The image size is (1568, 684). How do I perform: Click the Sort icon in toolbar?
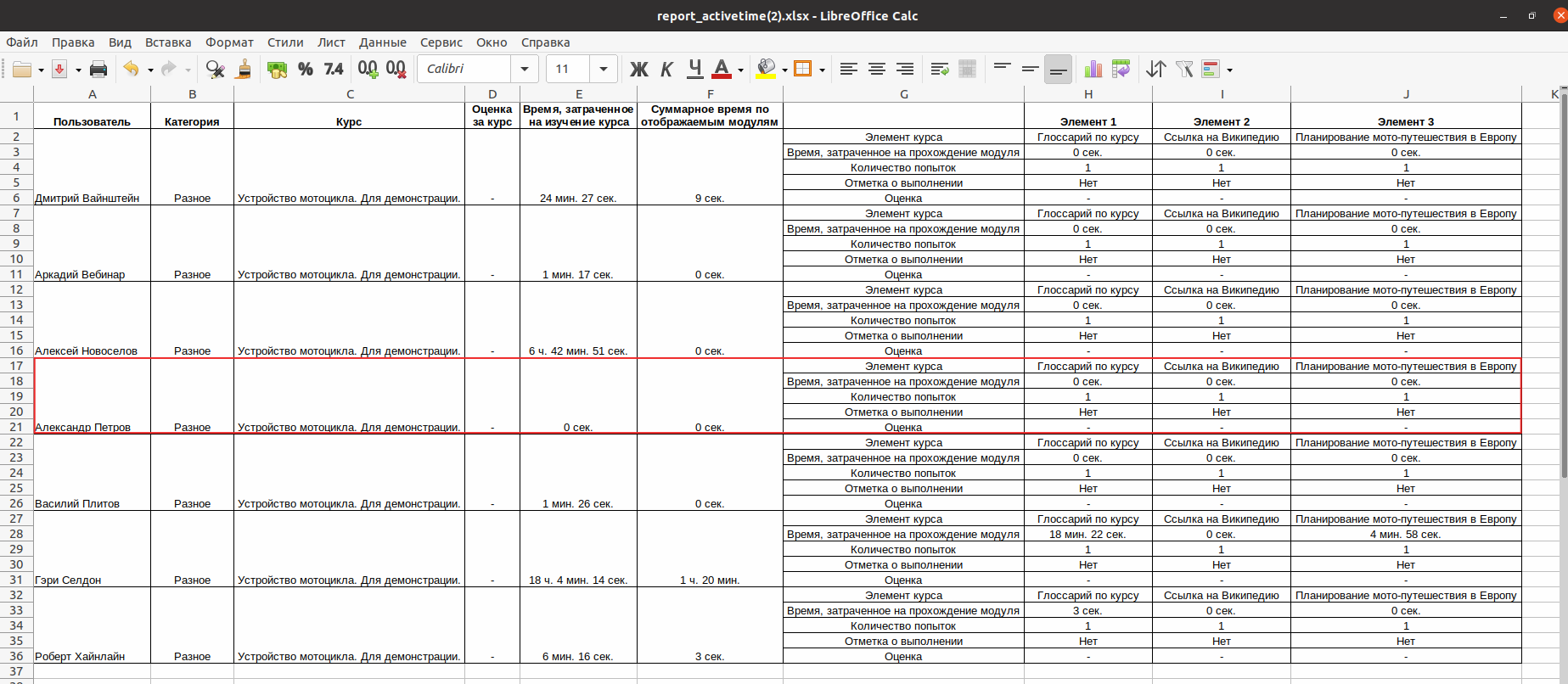coord(1155,69)
